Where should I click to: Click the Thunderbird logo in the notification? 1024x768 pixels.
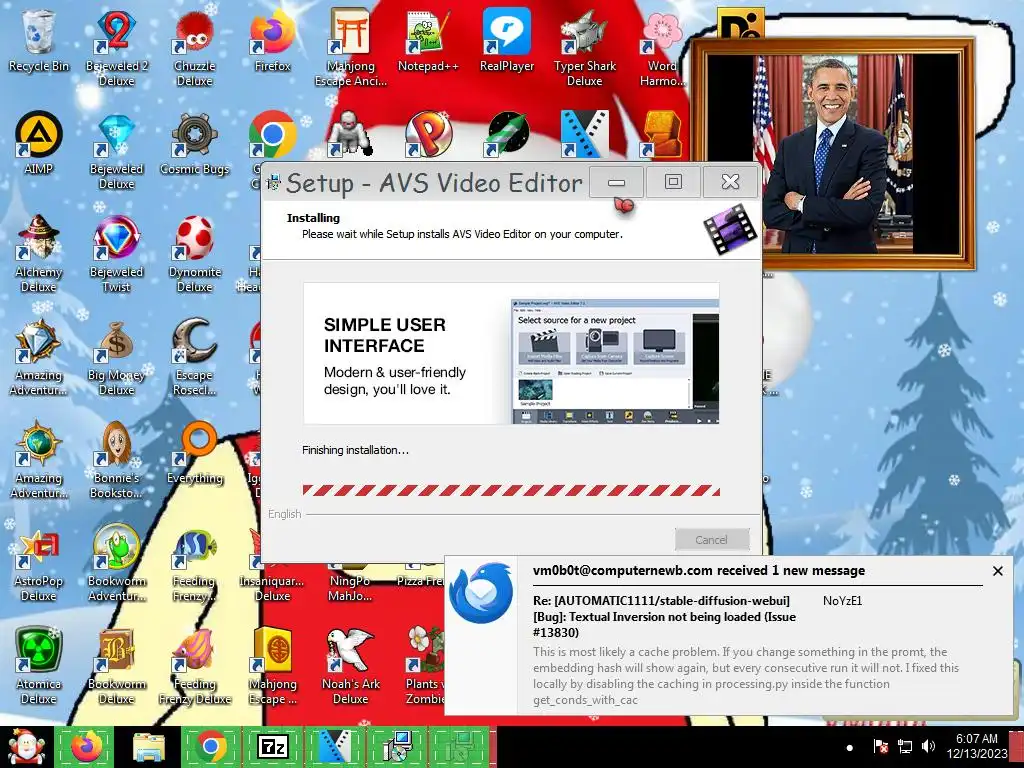tap(482, 593)
